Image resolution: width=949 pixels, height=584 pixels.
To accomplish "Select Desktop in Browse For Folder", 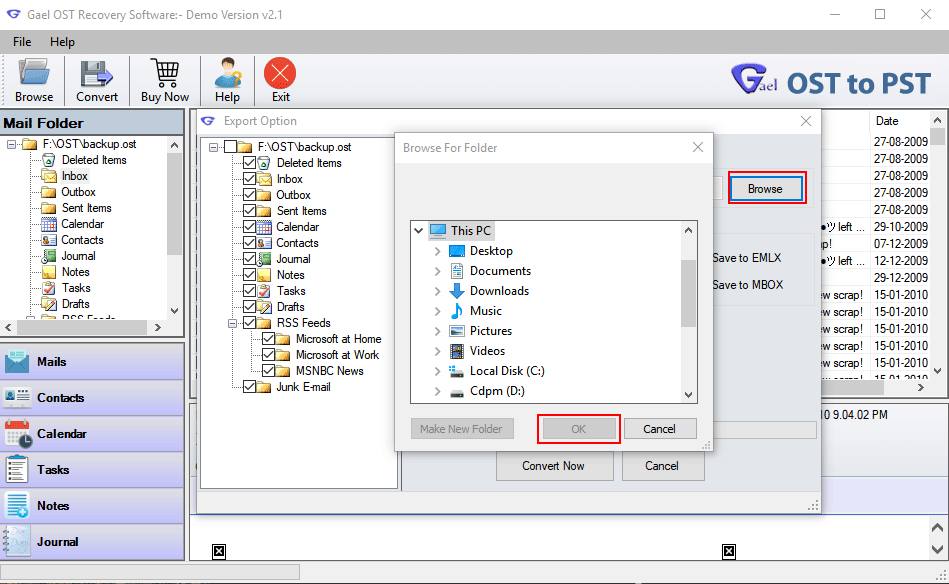I will [x=491, y=251].
